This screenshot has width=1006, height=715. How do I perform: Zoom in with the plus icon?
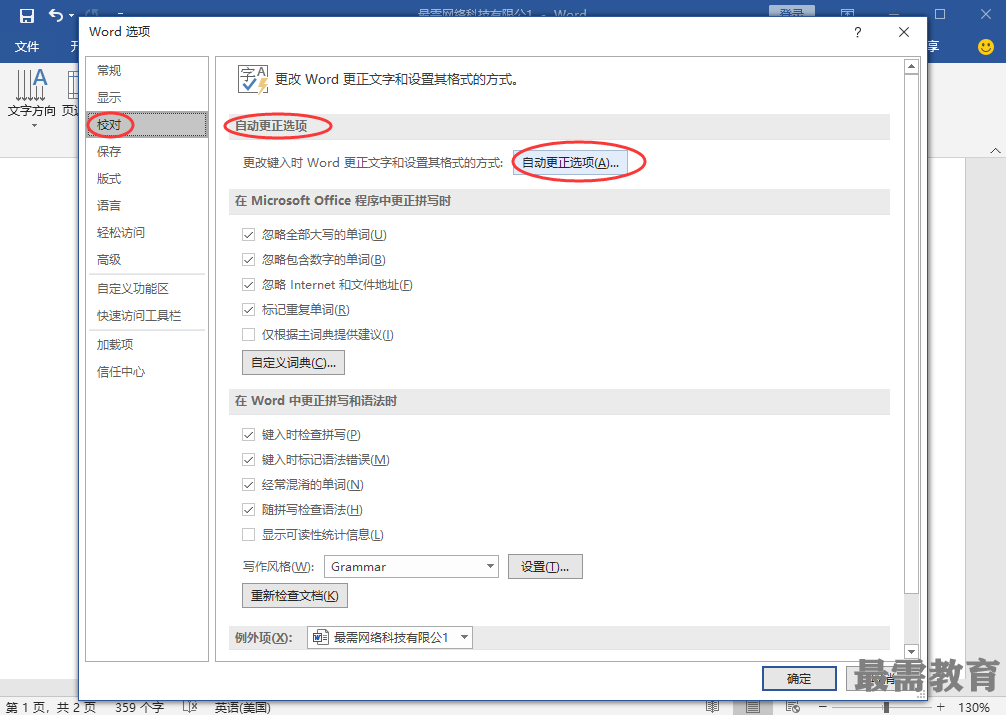point(941,707)
